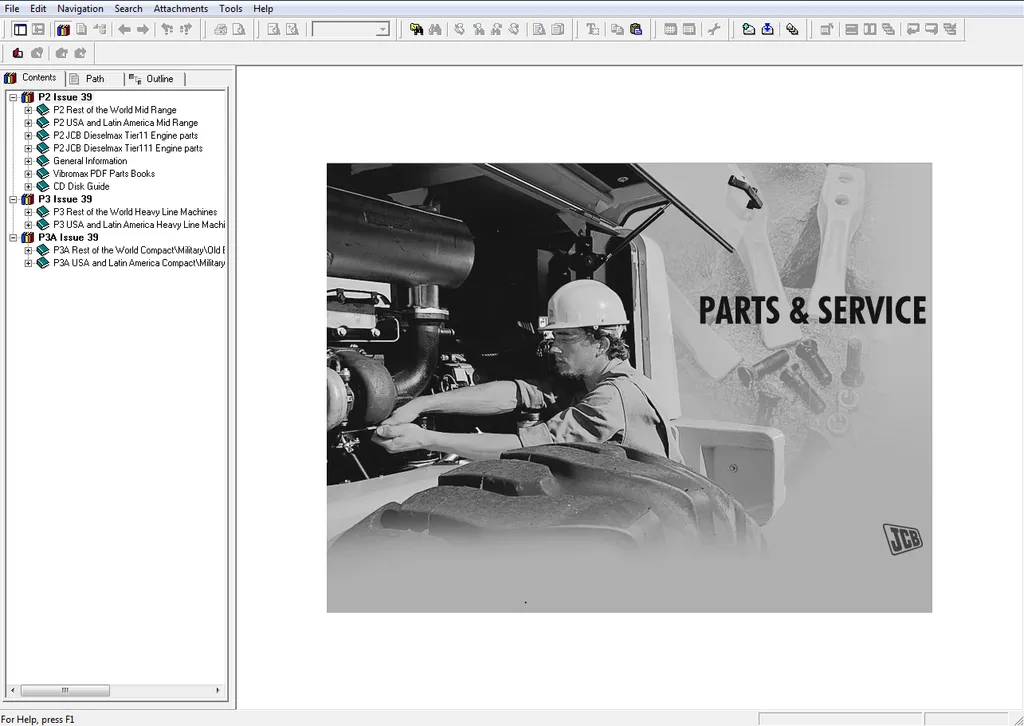Click the gray binoculars toolbar icon
Viewport: 1024px width, 726px height.
[435, 29]
